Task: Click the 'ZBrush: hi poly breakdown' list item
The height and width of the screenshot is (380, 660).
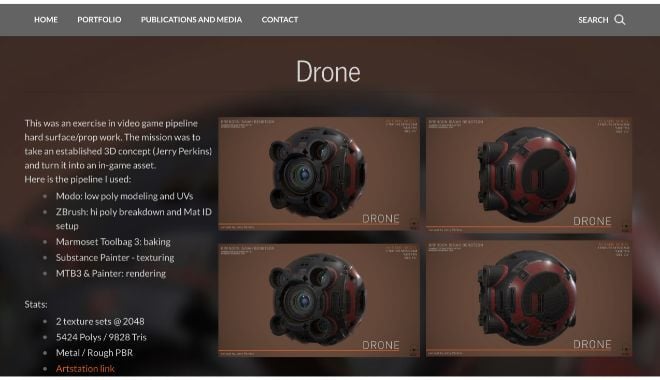Action: (x=134, y=219)
